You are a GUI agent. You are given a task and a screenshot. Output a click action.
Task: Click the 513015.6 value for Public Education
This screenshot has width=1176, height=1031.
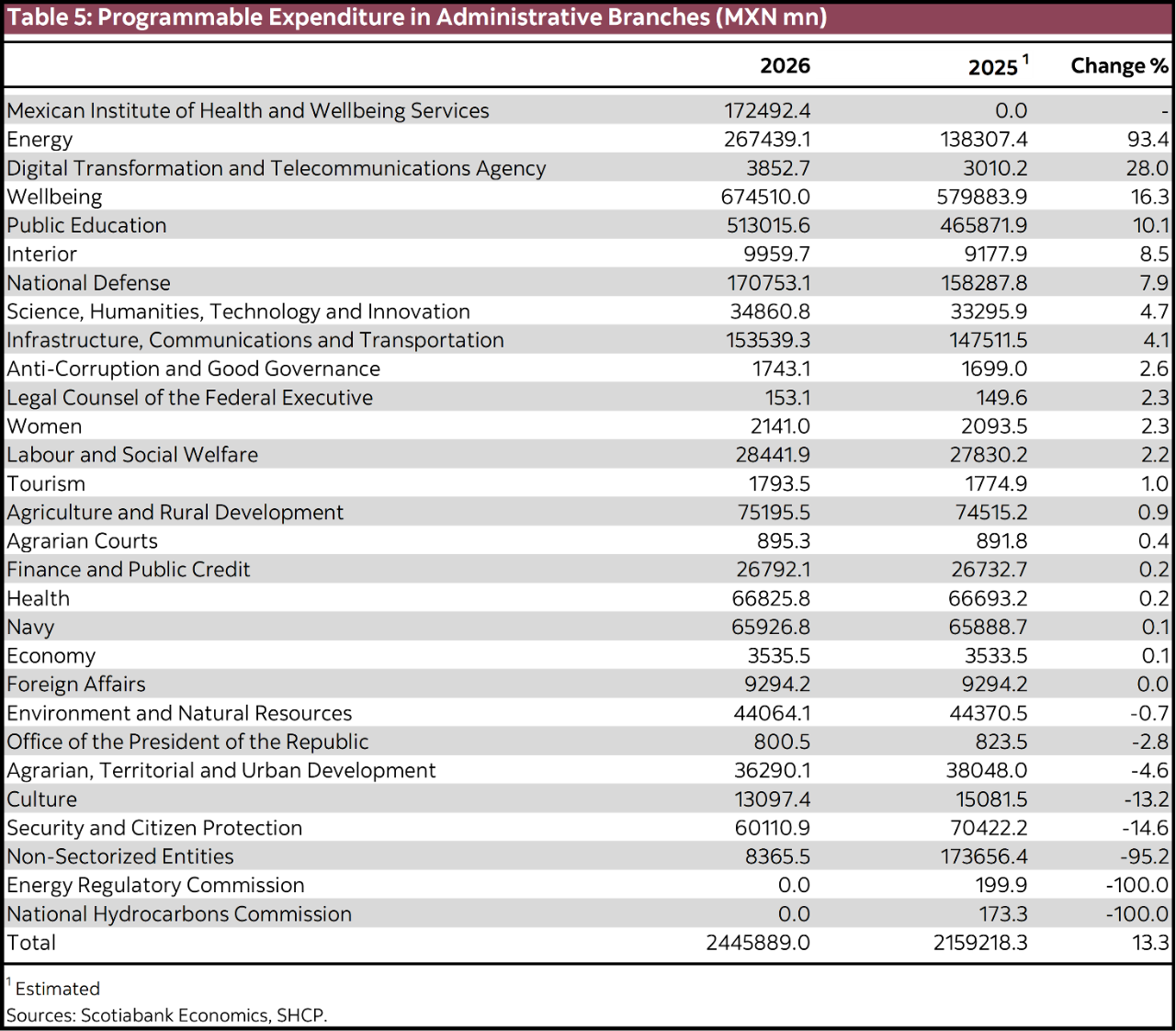pyautogui.click(x=768, y=225)
